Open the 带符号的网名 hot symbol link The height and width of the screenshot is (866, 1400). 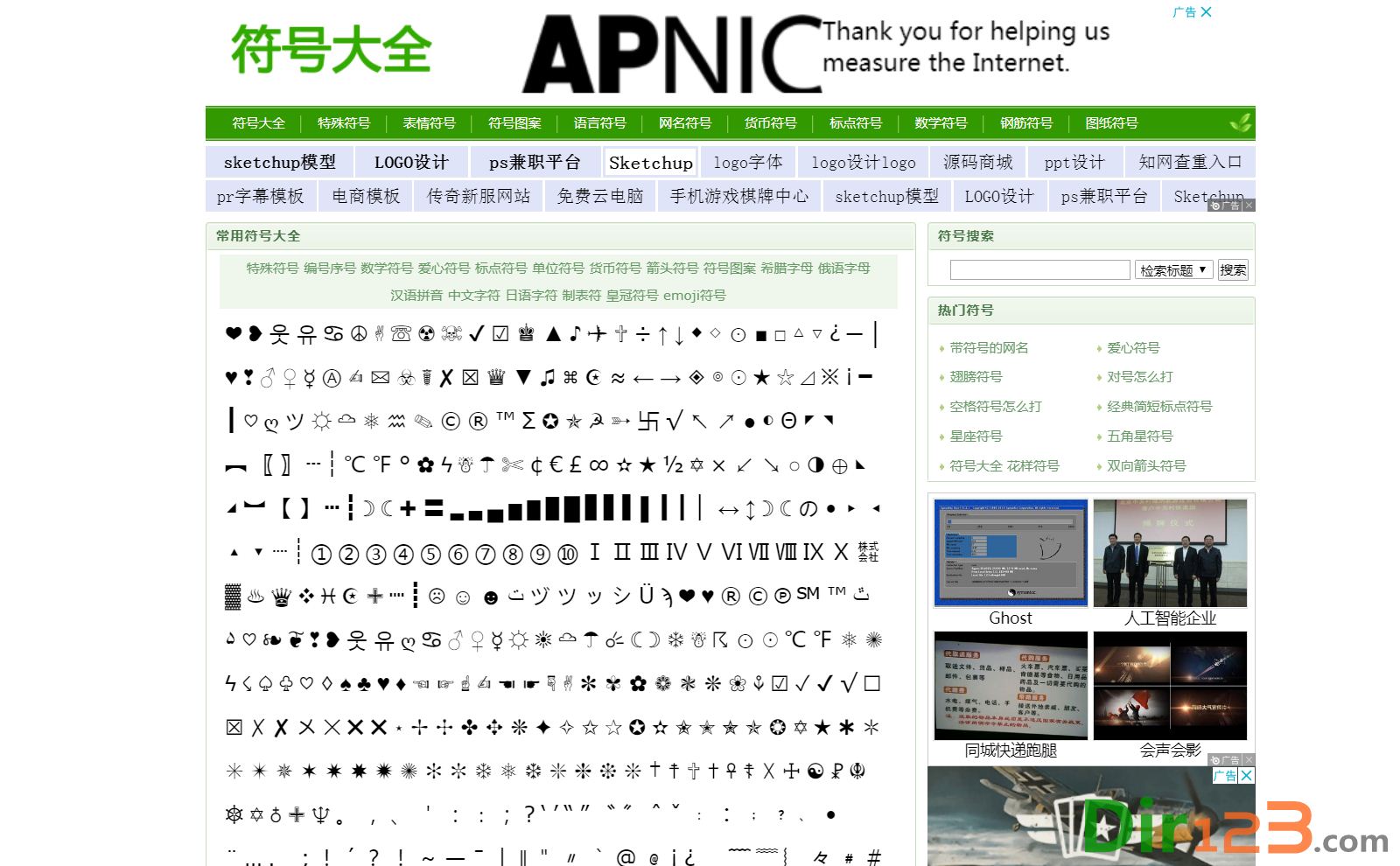[x=989, y=348]
